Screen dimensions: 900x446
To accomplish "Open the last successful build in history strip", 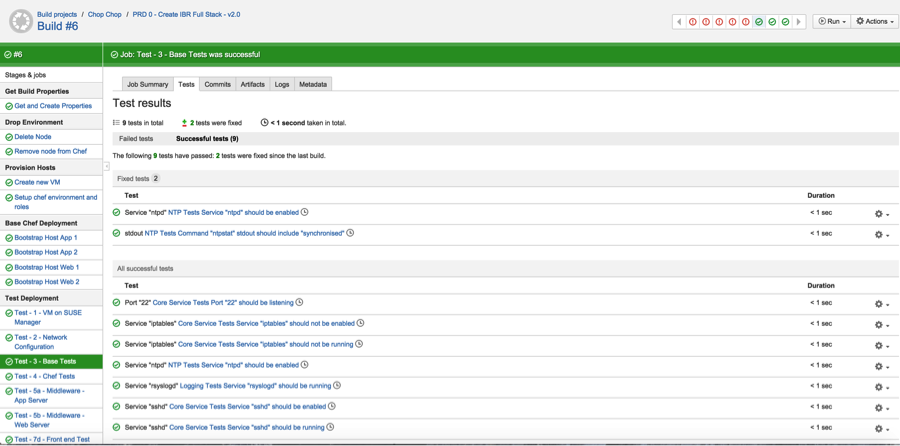I will 785,21.
